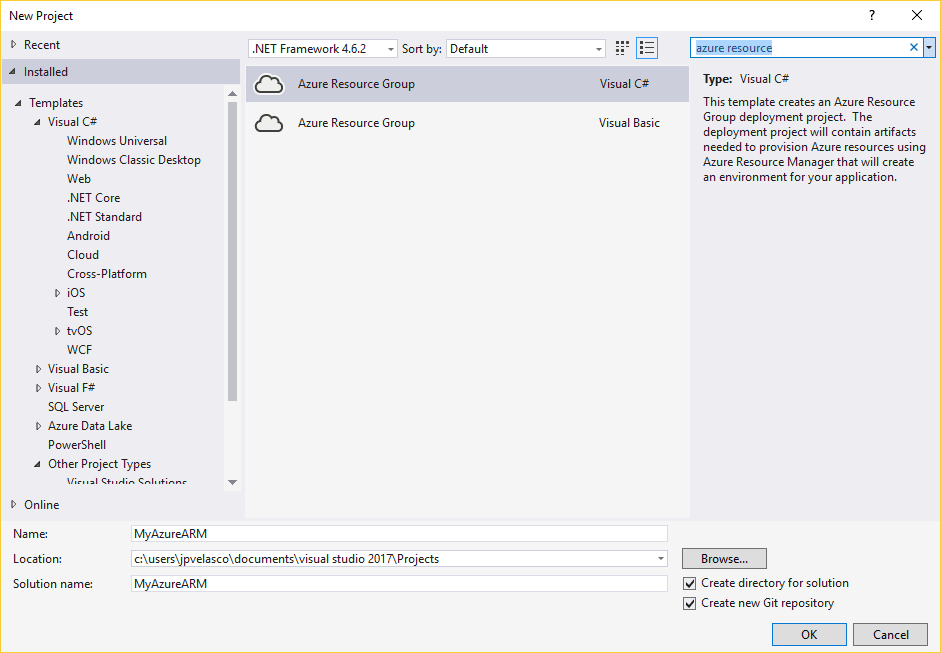941x653 pixels.
Task: Toggle Create directory for solution checkbox
Action: click(x=690, y=583)
